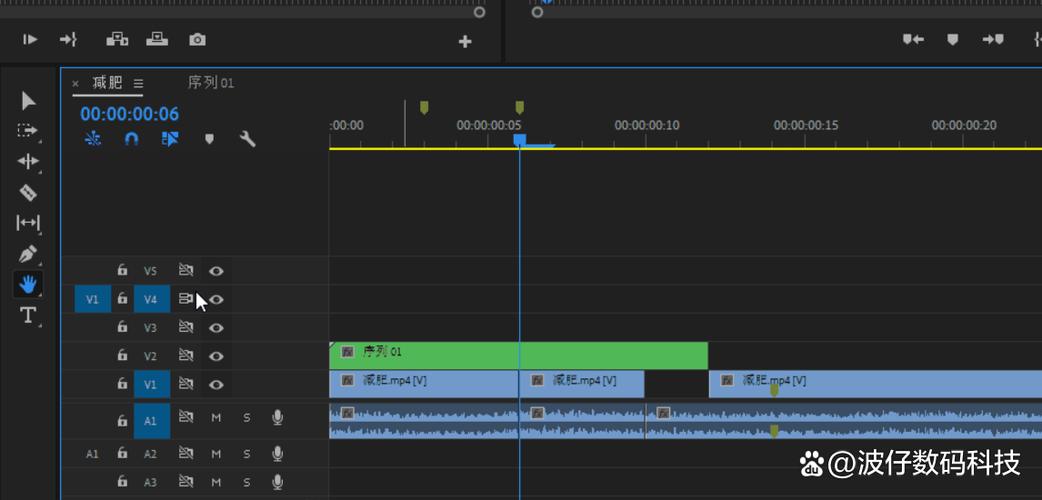Image resolution: width=1042 pixels, height=500 pixels.
Task: Export frame using the camera icon
Action: (x=197, y=40)
